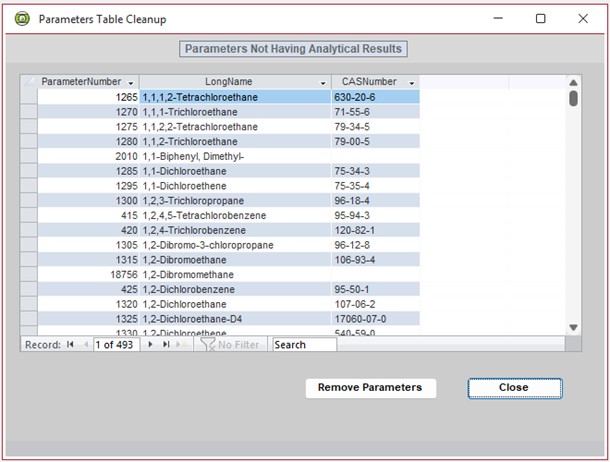
Task: Click CAS number 17060-07-0
Action: 375,319
